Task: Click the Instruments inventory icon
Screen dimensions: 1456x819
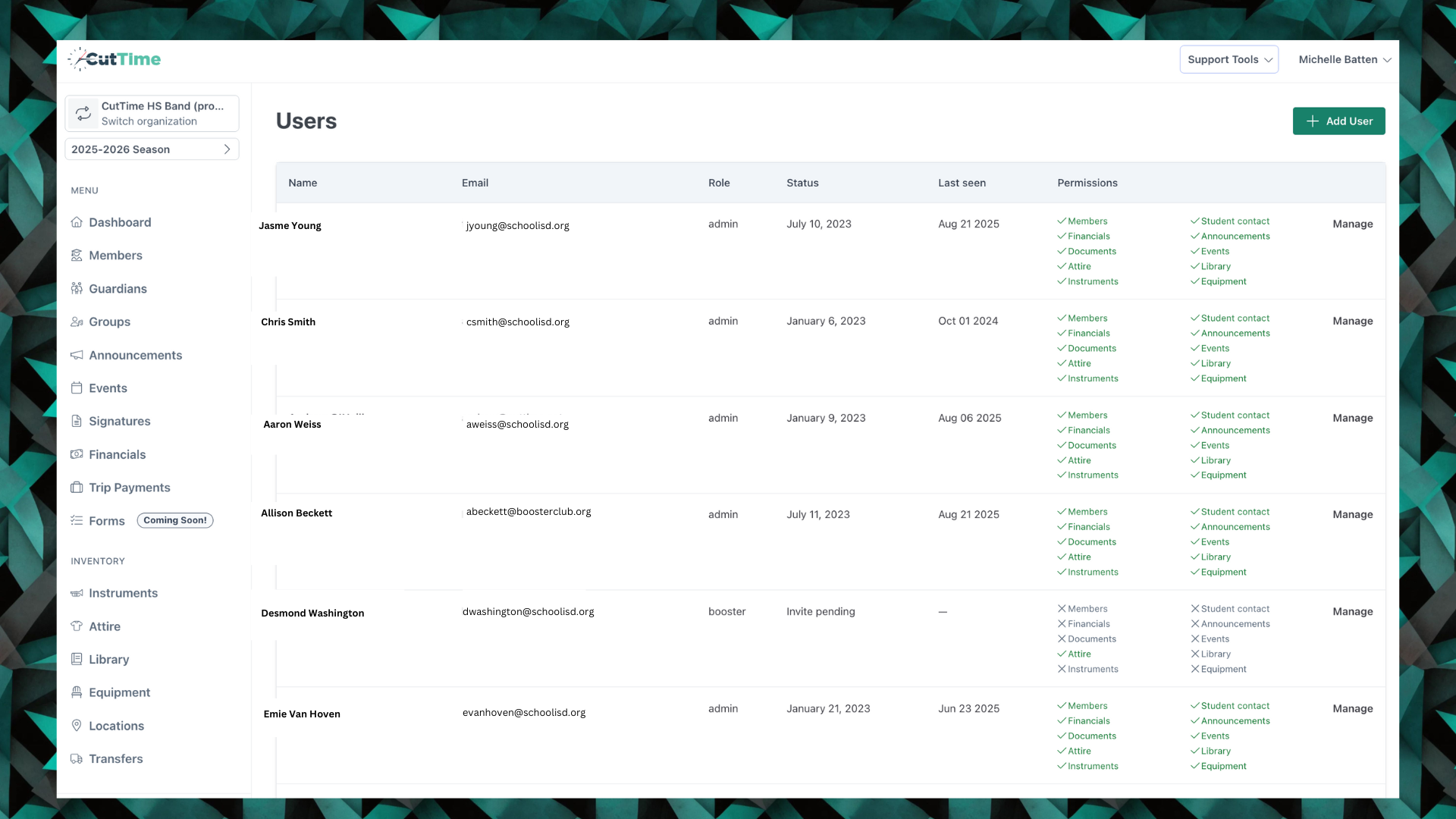Action: click(x=77, y=593)
